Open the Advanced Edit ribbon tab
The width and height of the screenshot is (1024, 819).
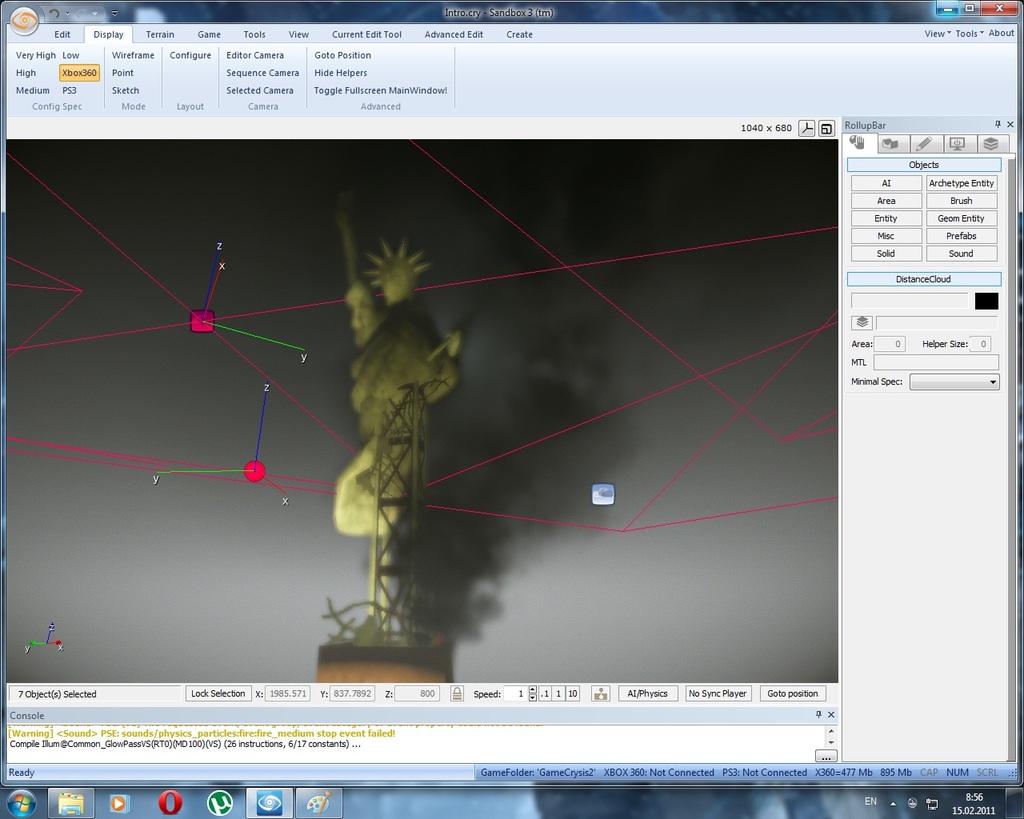(453, 34)
